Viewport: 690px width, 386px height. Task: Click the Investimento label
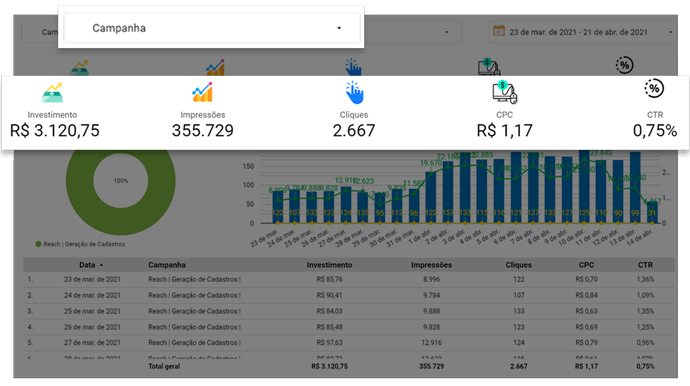click(x=52, y=115)
